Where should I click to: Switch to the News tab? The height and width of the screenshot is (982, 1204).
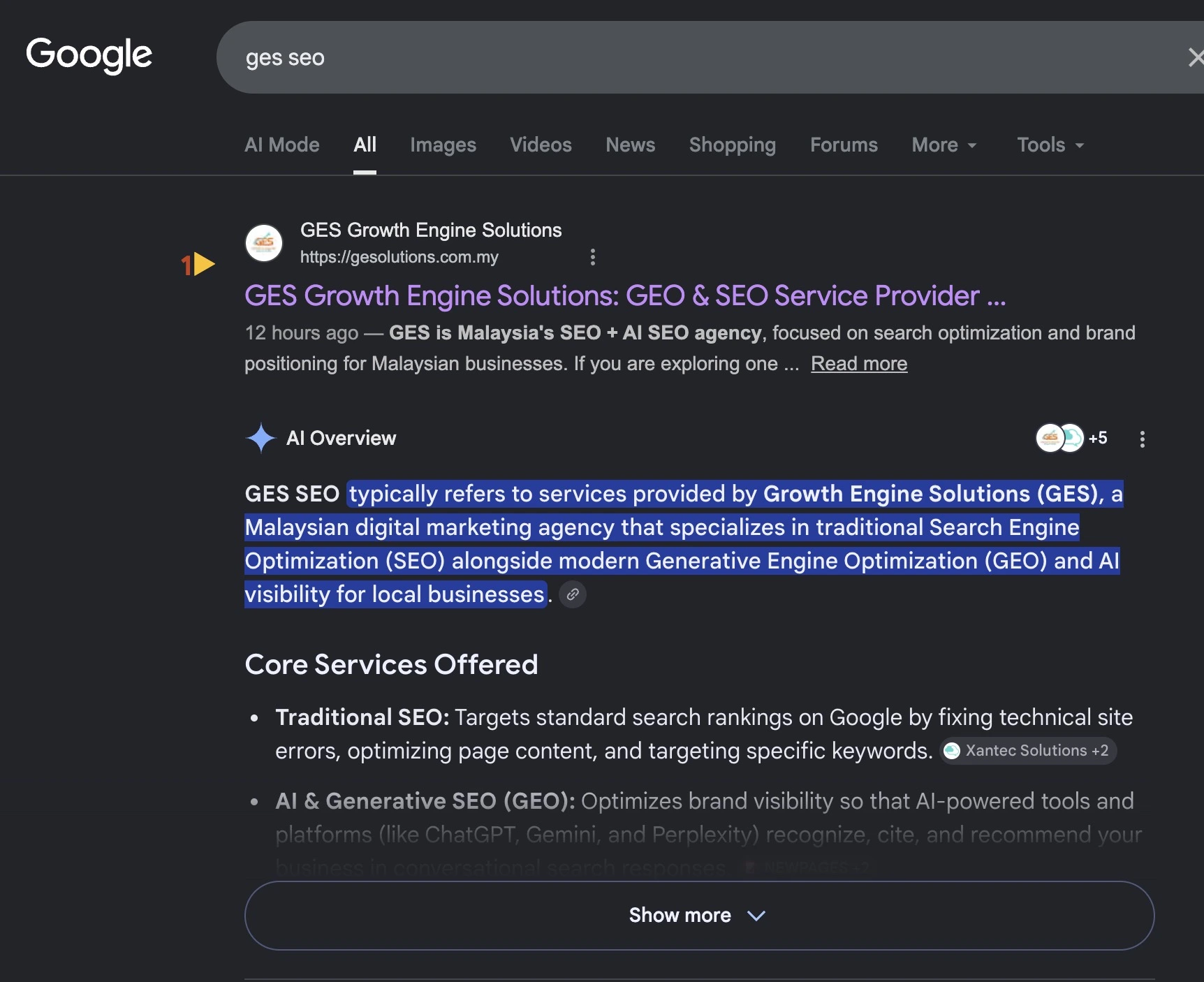630,145
